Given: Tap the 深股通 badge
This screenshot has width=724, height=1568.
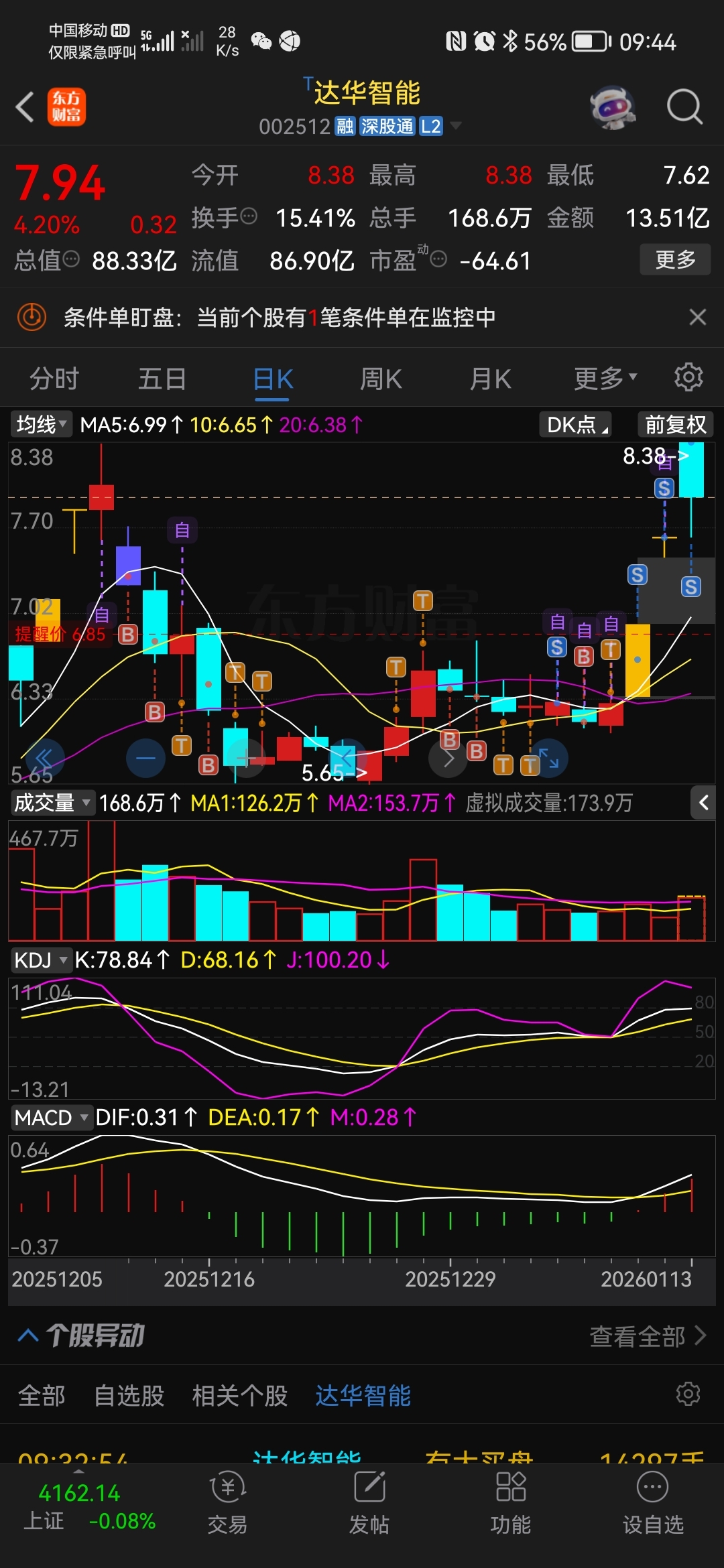Looking at the screenshot, I should (x=387, y=126).
